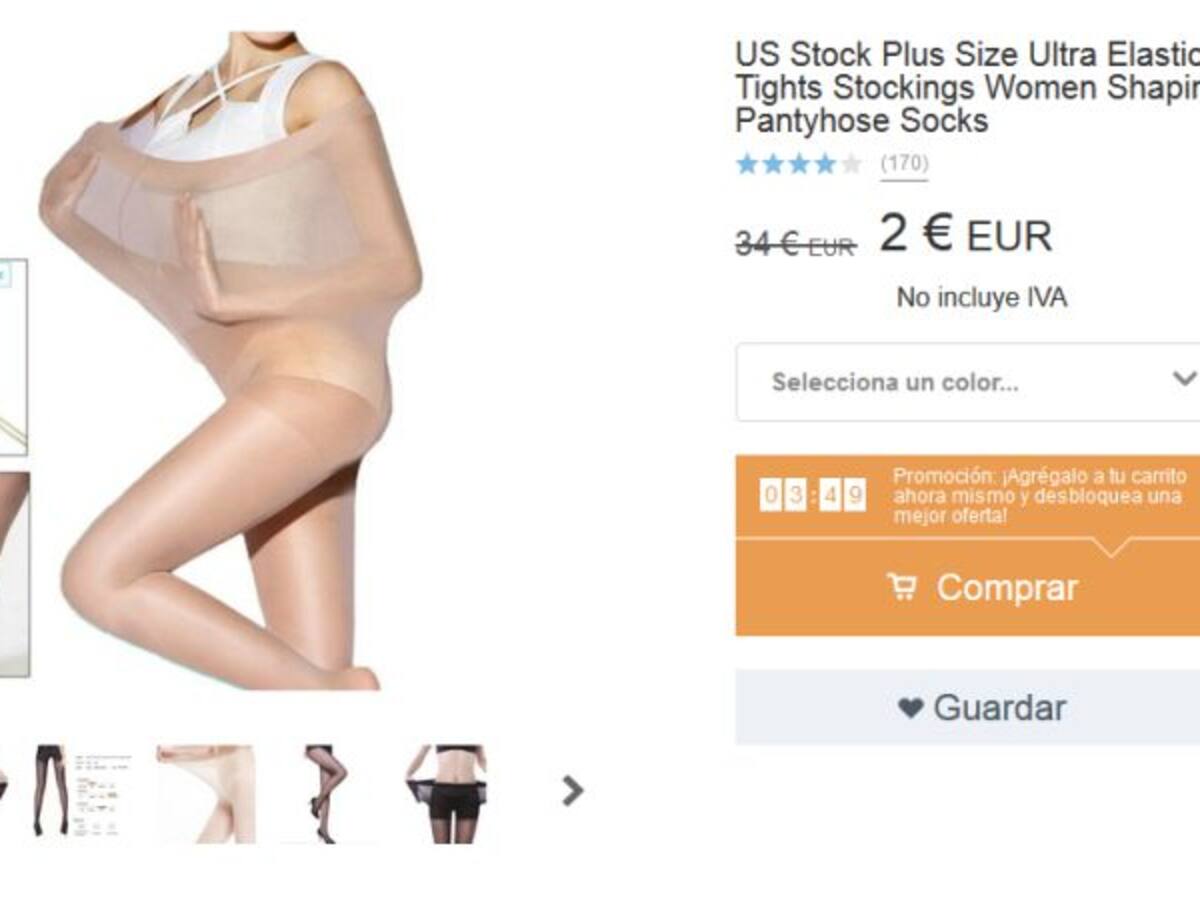
Task: Click the 'No incluye IVA' note
Action: [x=982, y=297]
